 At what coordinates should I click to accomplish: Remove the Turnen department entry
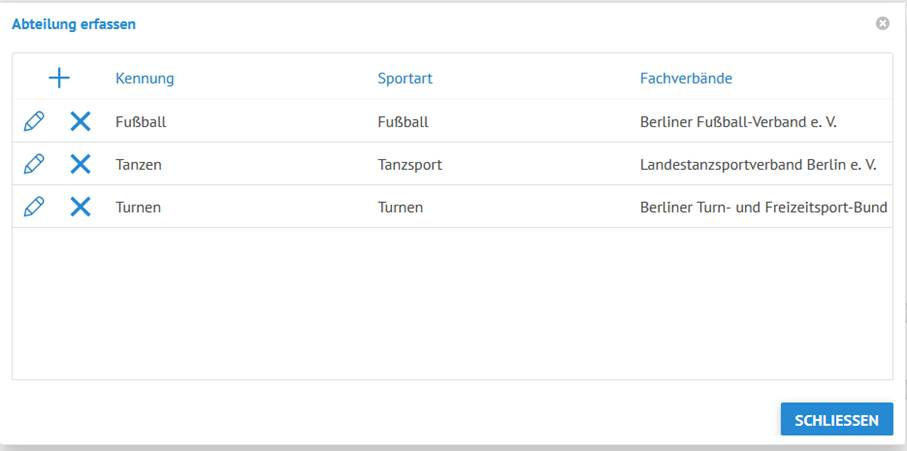click(x=80, y=206)
